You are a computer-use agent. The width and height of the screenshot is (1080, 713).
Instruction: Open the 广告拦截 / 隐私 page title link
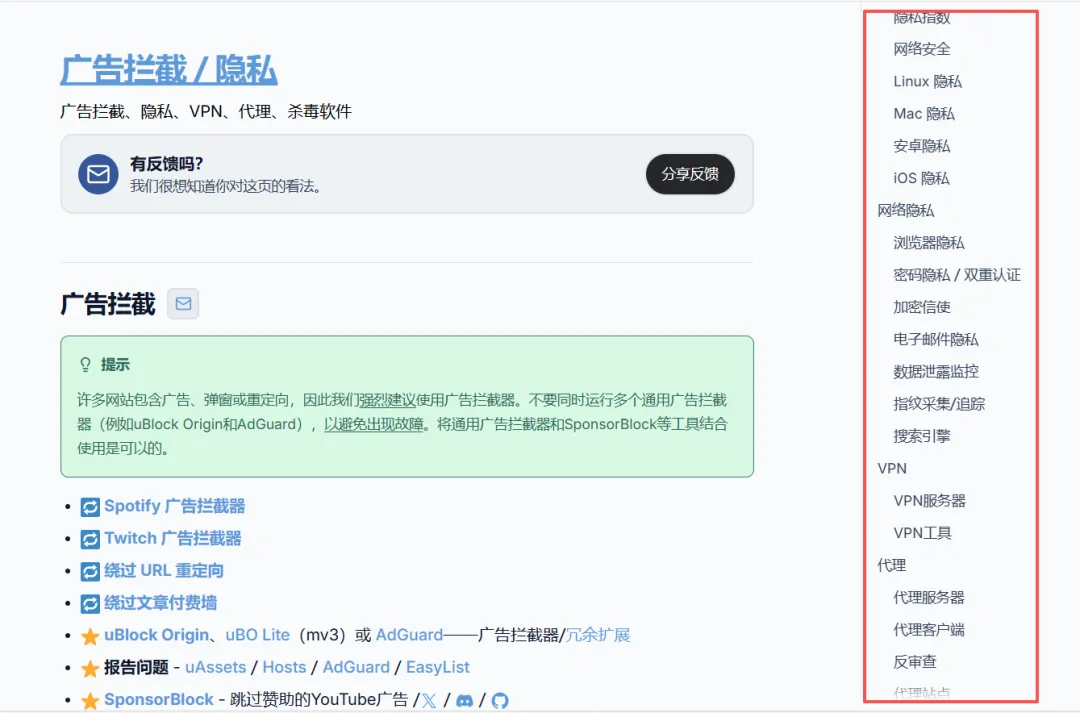(169, 70)
